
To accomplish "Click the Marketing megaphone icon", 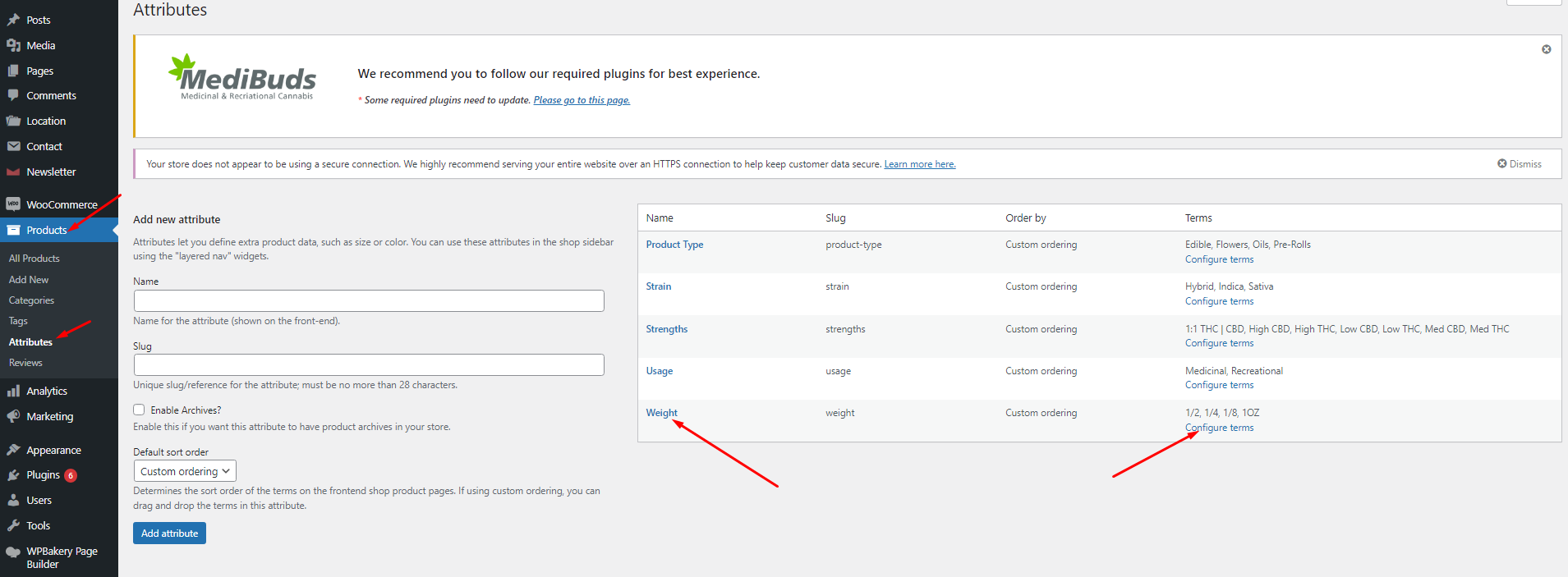I will (x=13, y=416).
